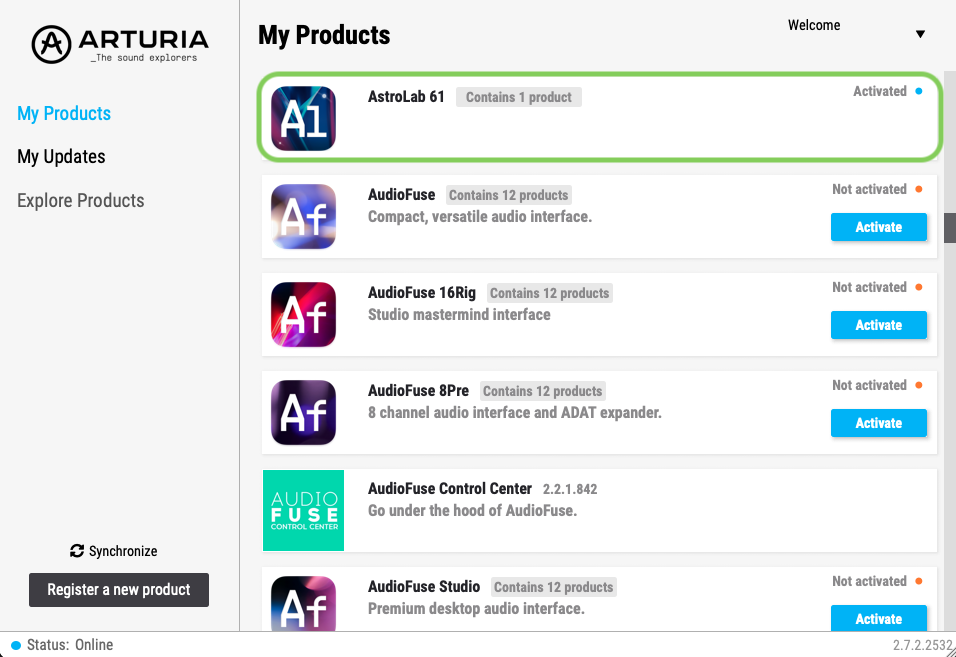Click the Synchronize refresh icon

pyautogui.click(x=77, y=551)
